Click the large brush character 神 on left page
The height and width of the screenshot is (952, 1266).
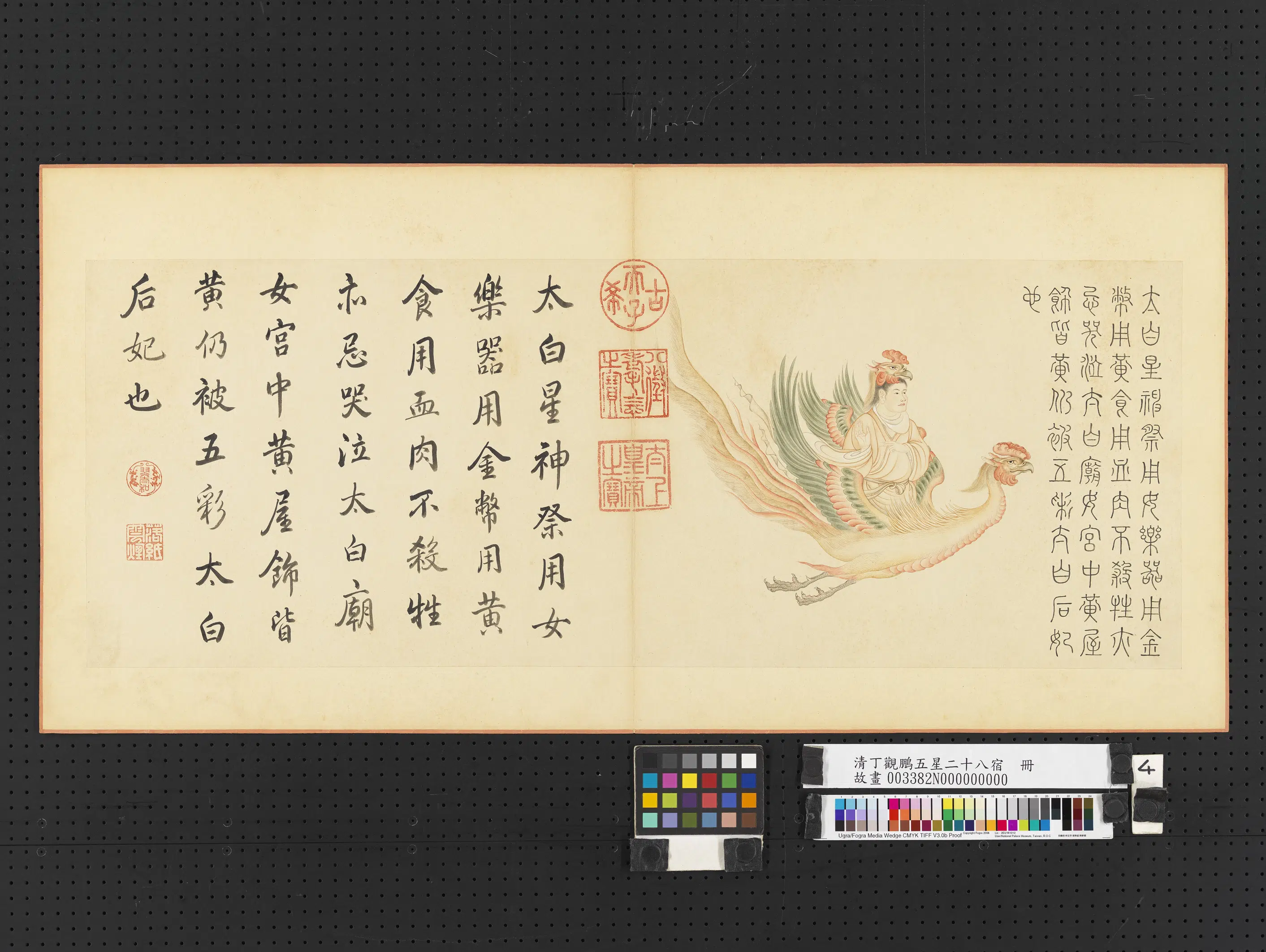(x=549, y=465)
